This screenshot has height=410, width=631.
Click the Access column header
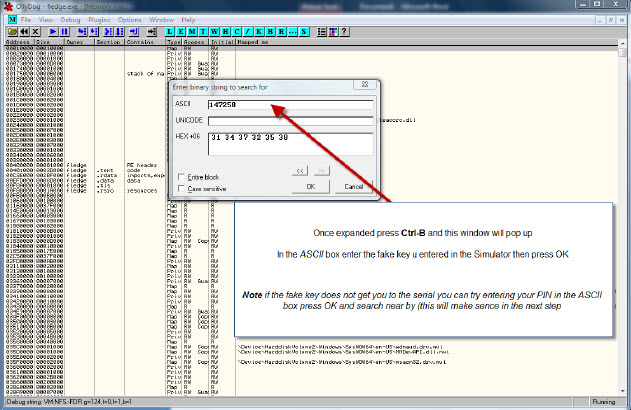pyautogui.click(x=196, y=42)
